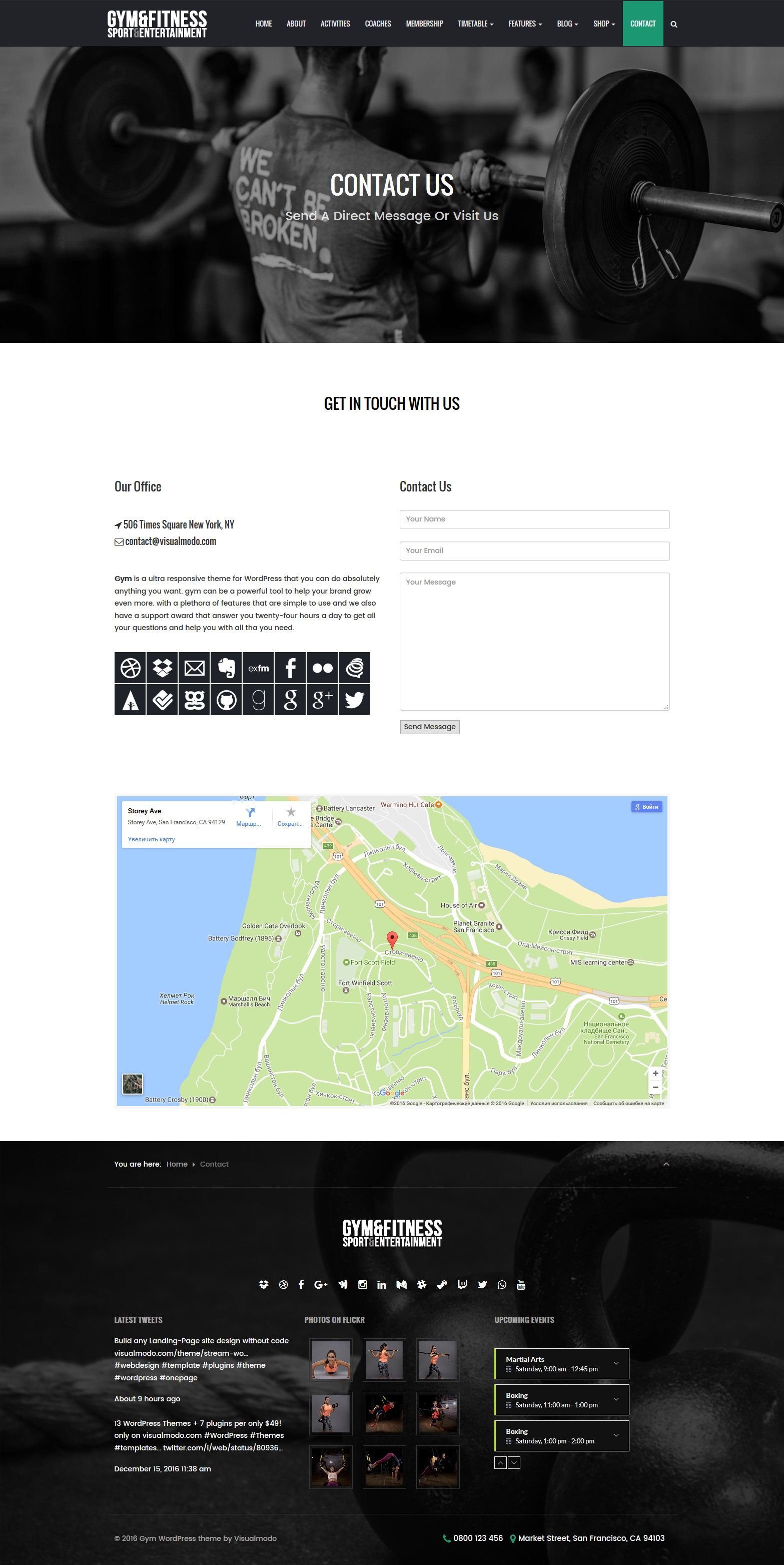
Task: Click the map sign-in button (Войти)
Action: [x=647, y=807]
